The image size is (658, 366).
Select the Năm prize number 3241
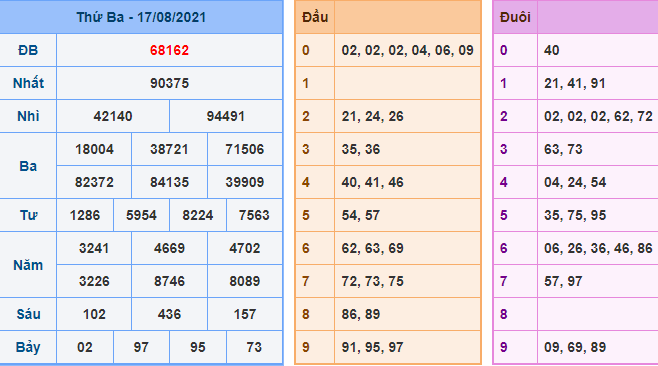(94, 248)
